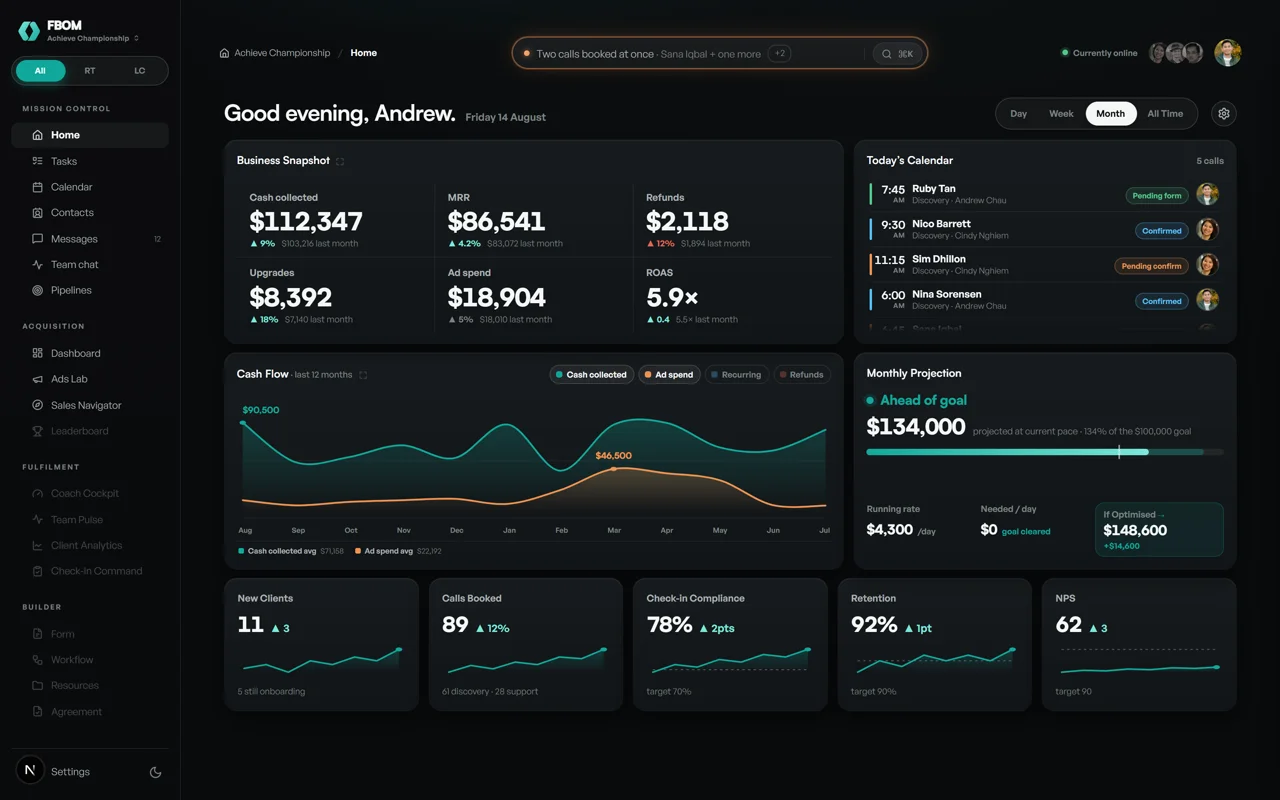
Task: Open Tasks from the sidebar
Action: tap(90, 161)
